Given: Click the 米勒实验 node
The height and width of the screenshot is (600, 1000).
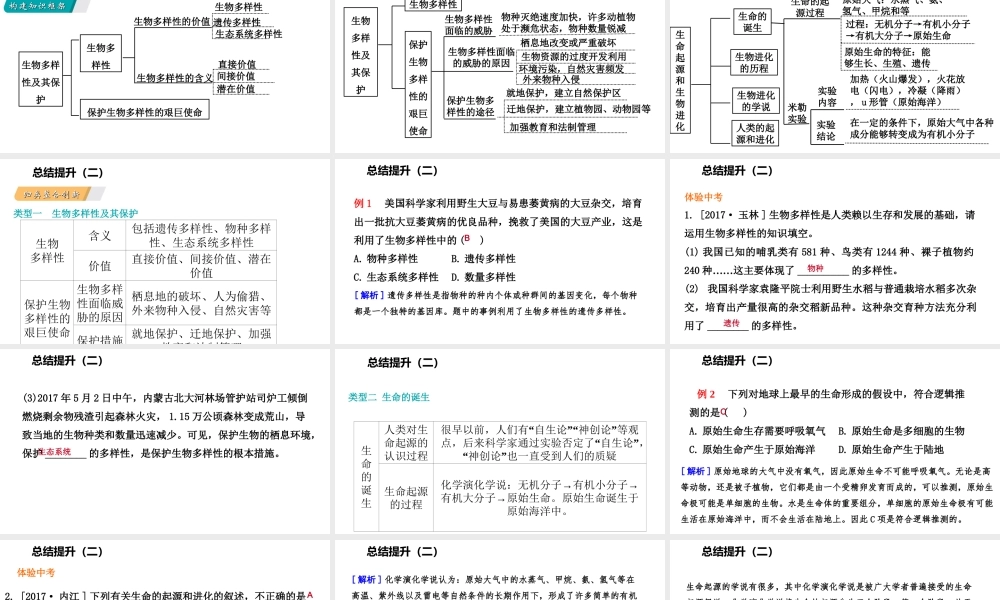Looking at the screenshot, I should point(797,113).
